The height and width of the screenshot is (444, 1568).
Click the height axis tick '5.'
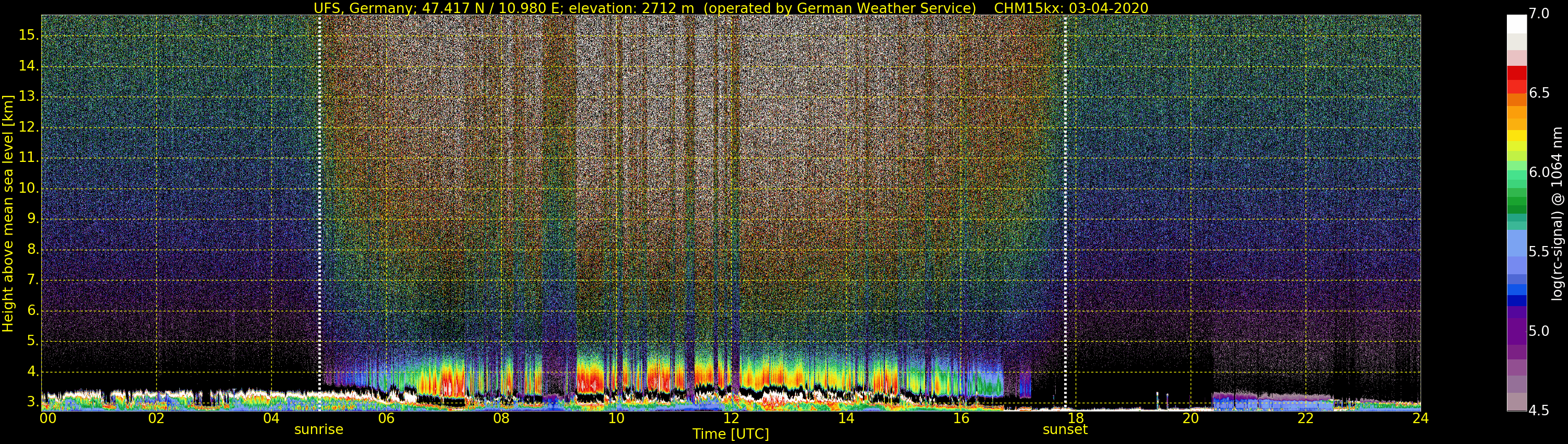click(x=32, y=341)
